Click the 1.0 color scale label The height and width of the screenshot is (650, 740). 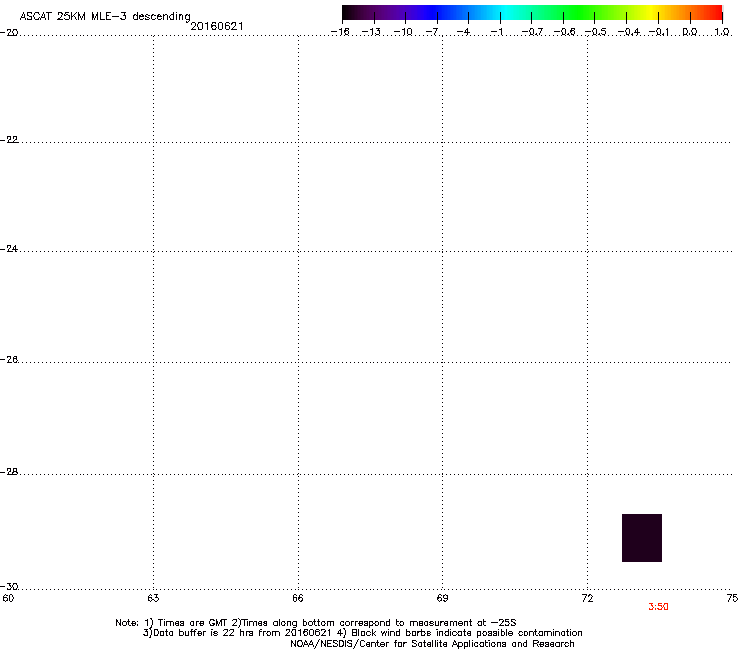(x=722, y=32)
